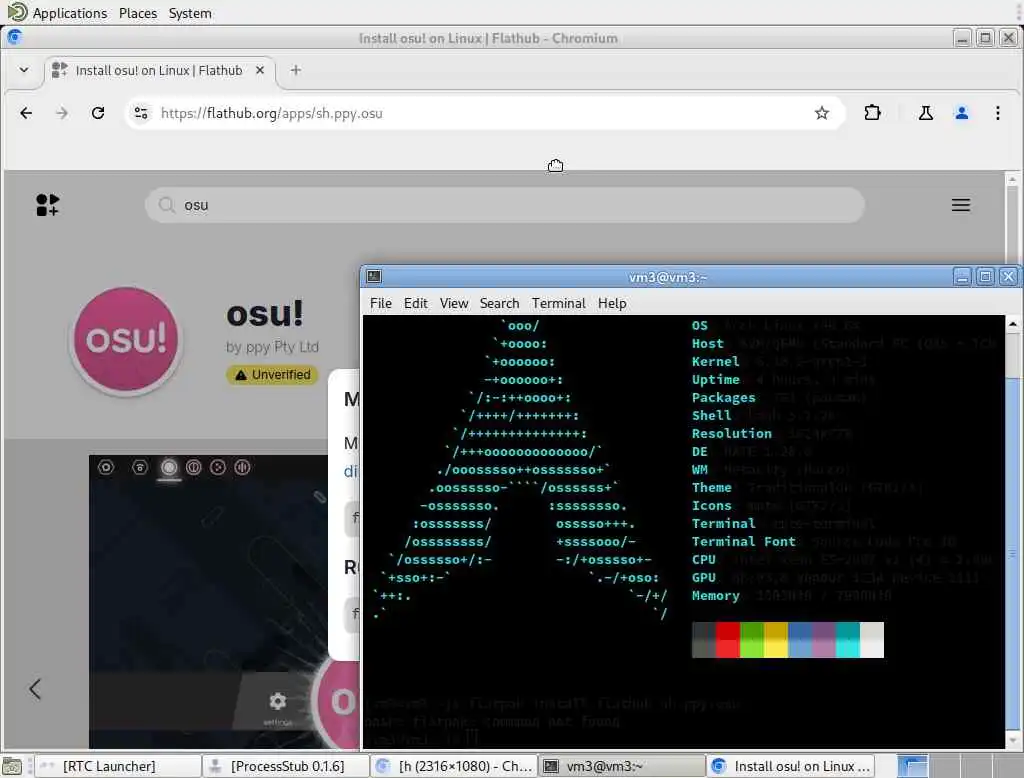1024x778 pixels.
Task: Click the Unverified badge
Action: click(x=272, y=374)
